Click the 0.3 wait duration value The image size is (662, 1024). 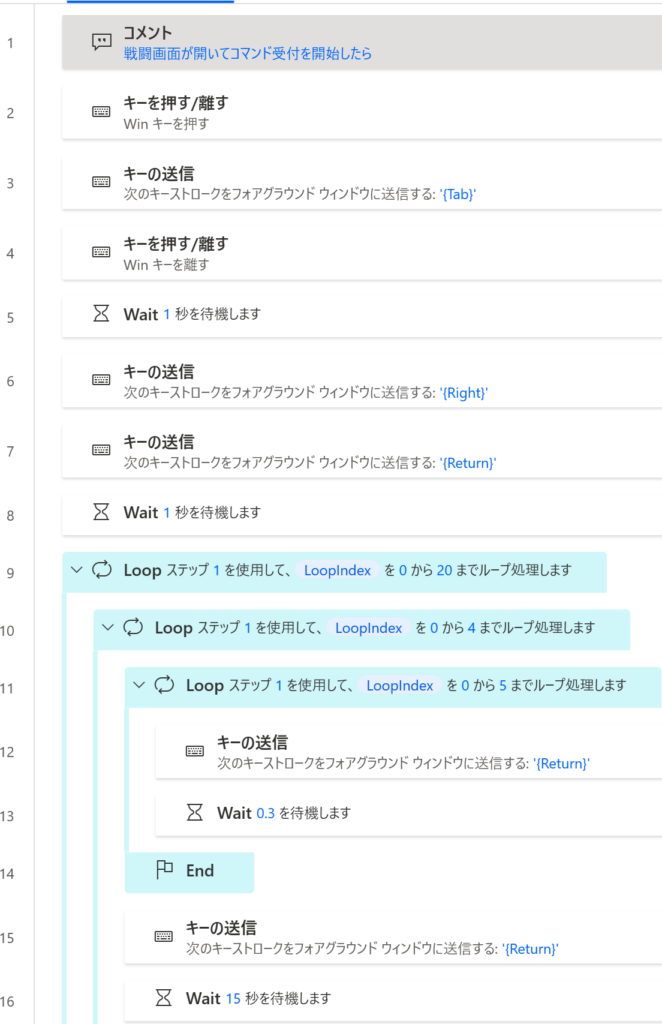[266, 813]
